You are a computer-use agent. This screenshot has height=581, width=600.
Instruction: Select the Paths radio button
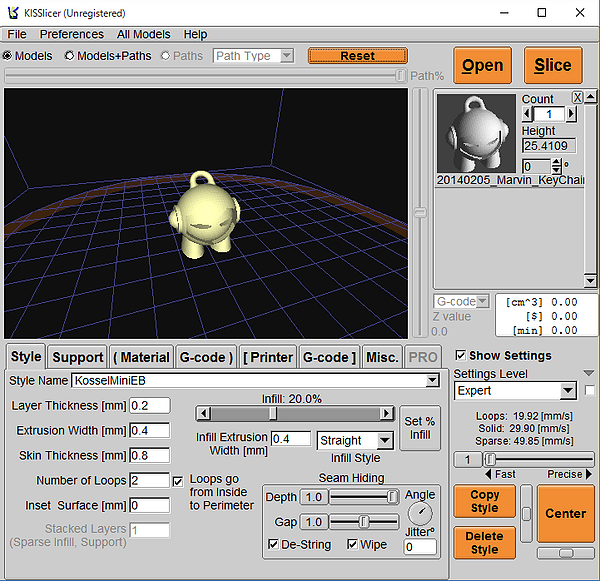coord(165,56)
